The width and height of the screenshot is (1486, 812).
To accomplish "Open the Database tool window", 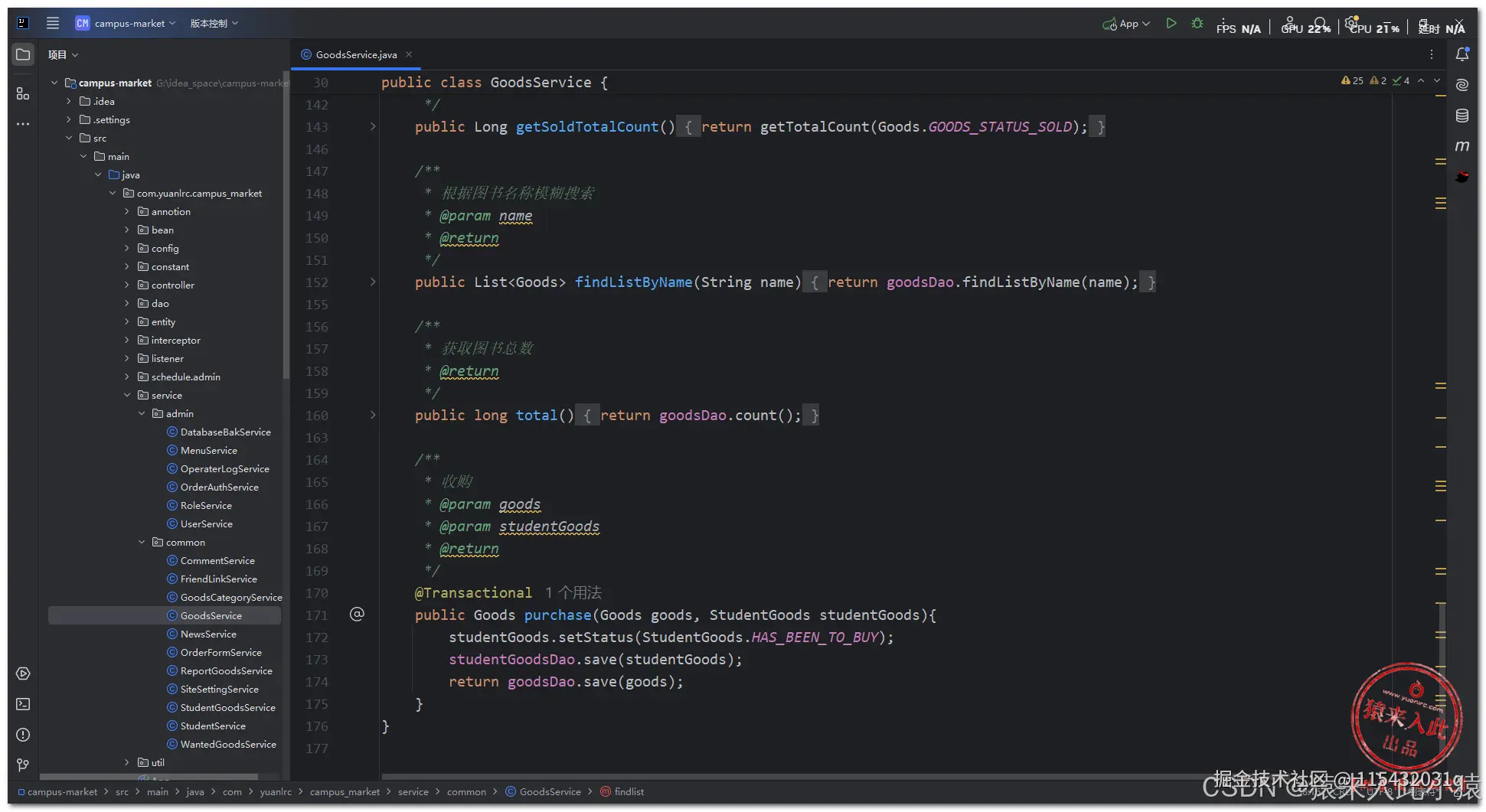I will click(1462, 116).
